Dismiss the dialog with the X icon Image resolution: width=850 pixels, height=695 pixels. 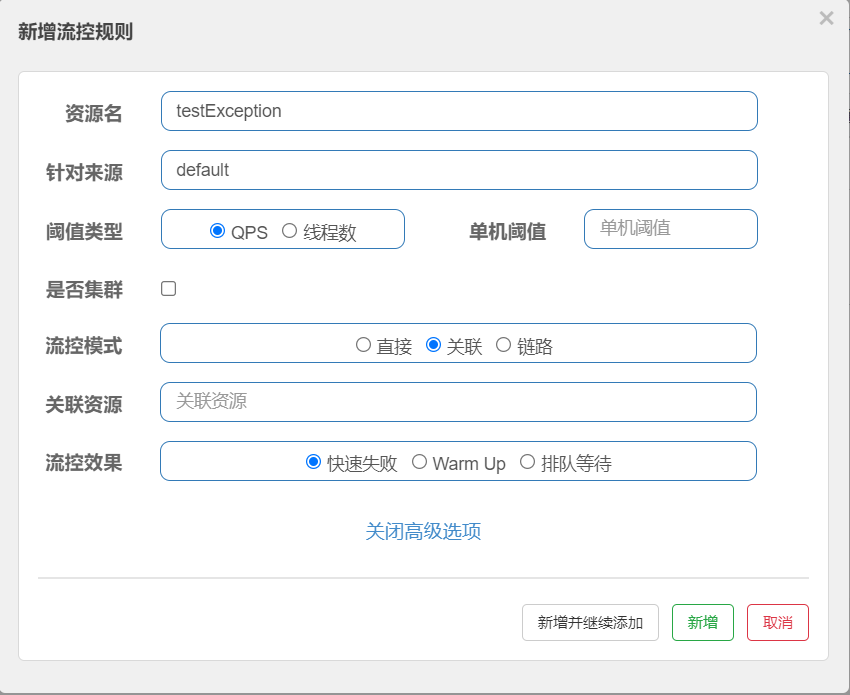click(x=824, y=18)
